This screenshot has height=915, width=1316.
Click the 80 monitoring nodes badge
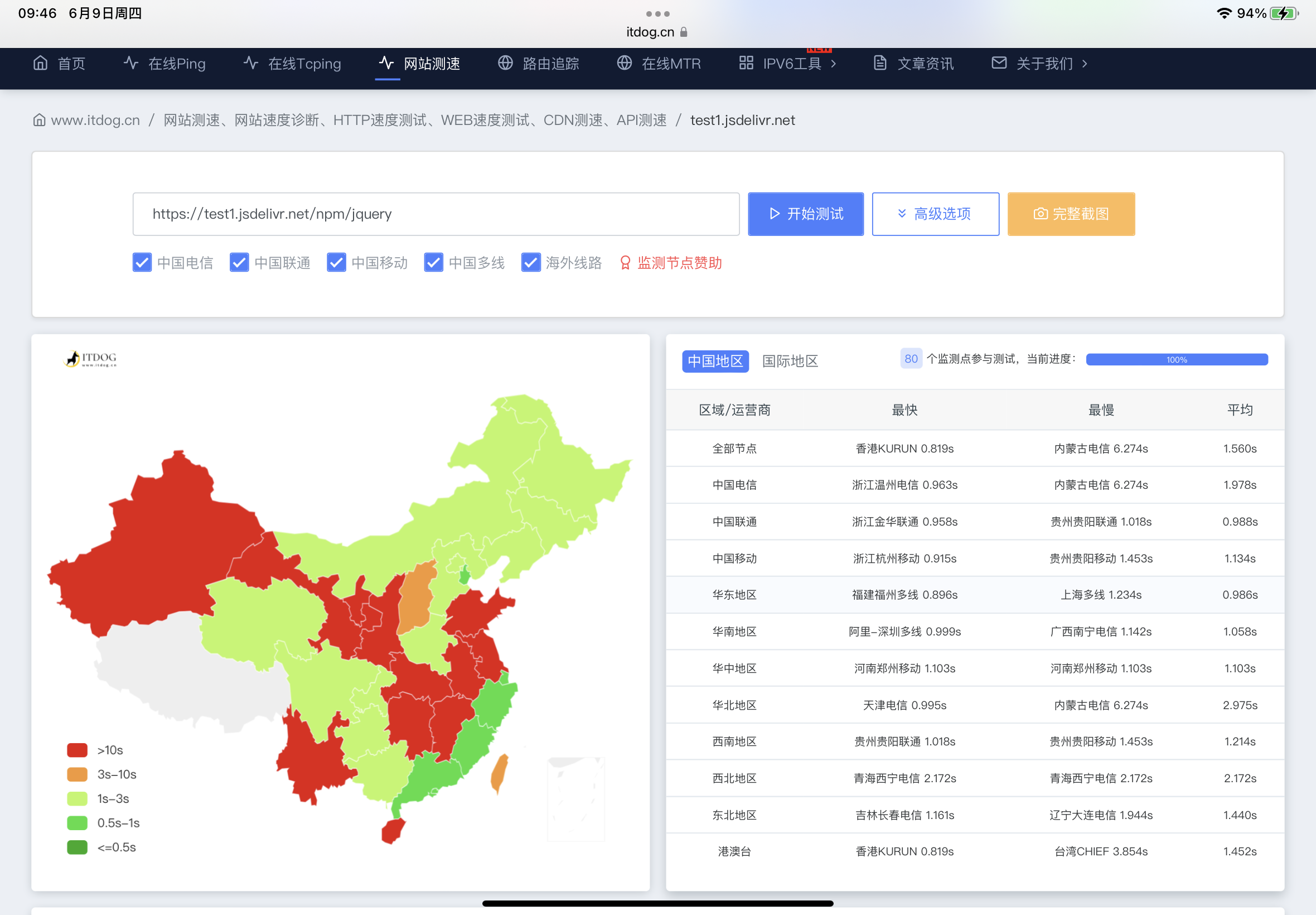coord(911,359)
